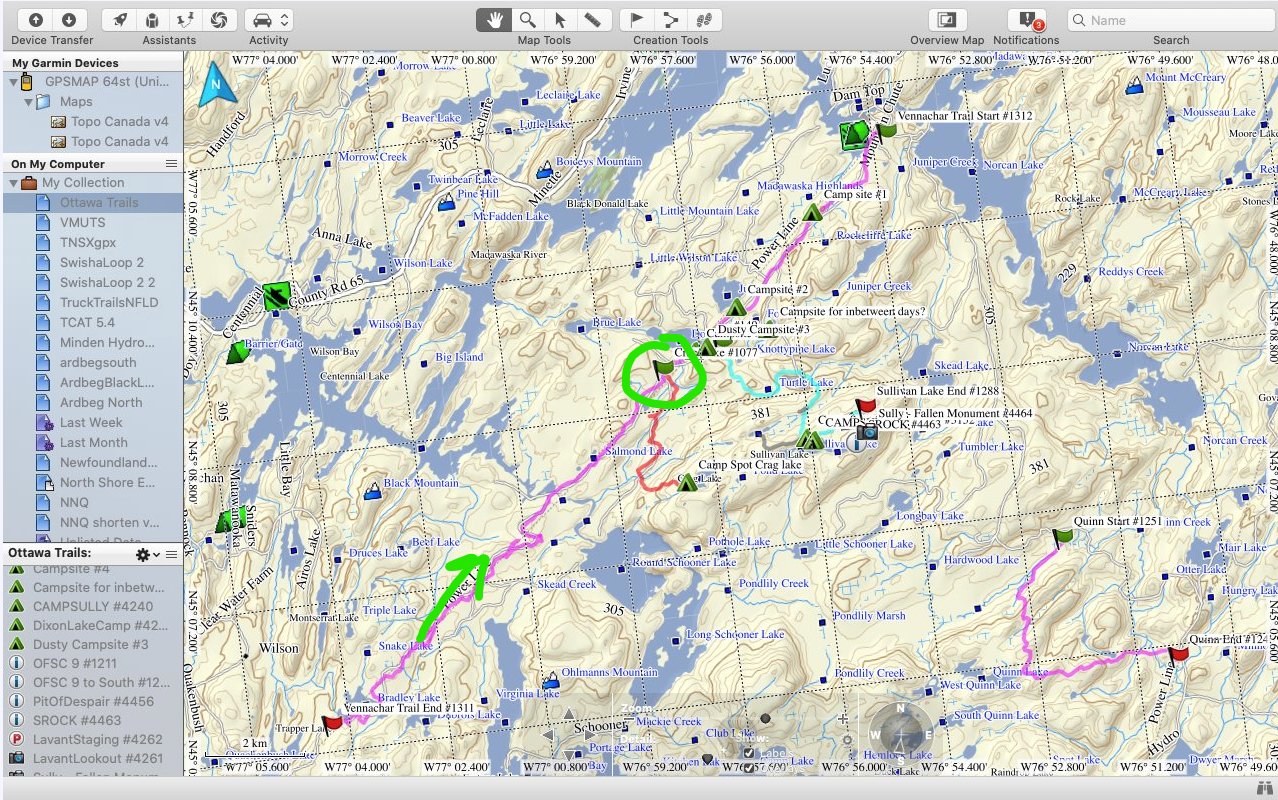Toggle the Overlays checkbox under Labels
The height and width of the screenshot is (800, 1278).
[749, 768]
